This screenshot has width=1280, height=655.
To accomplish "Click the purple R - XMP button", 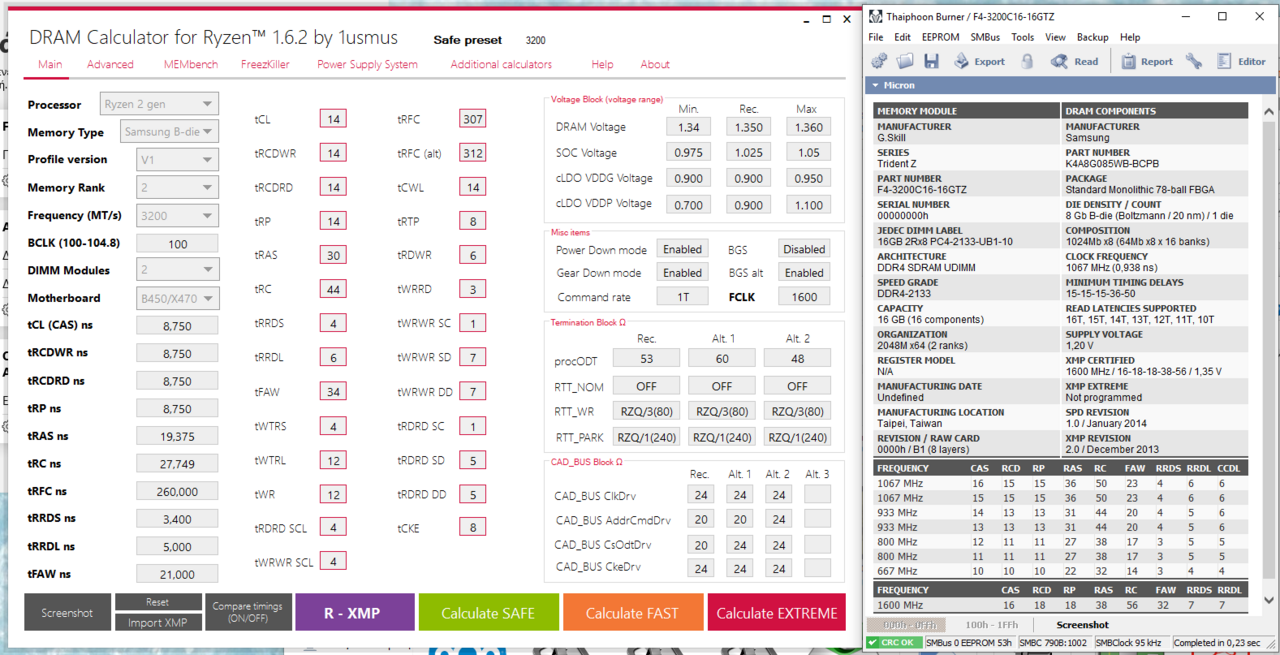I will [354, 613].
